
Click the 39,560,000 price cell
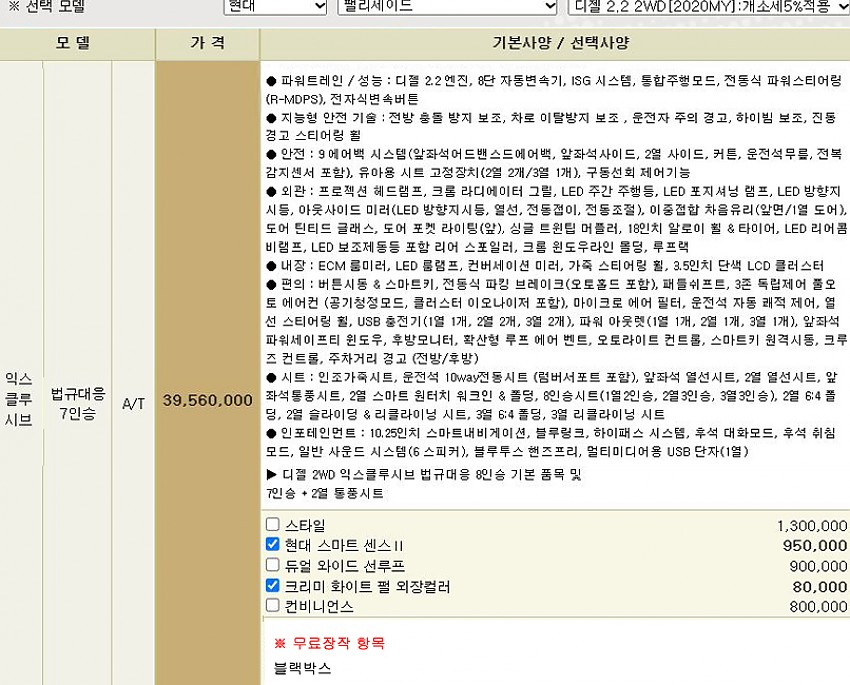208,400
